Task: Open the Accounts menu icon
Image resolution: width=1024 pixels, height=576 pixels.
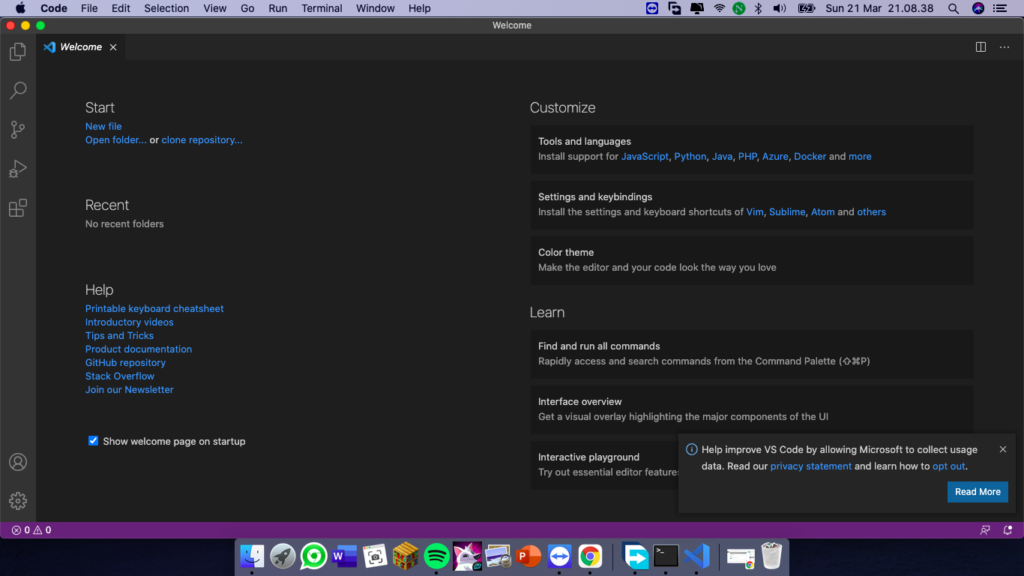Action: click(18, 462)
